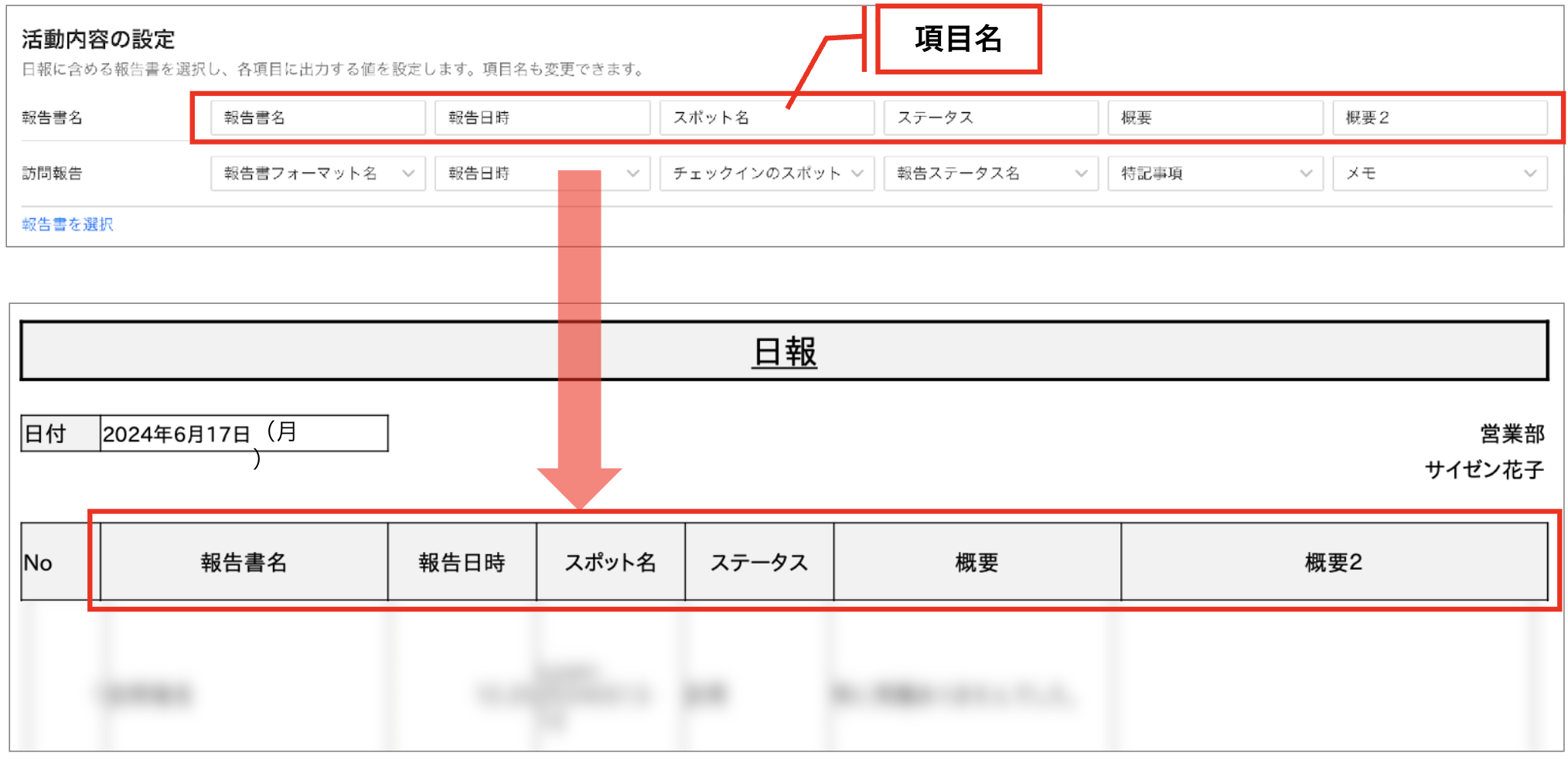
Task: Click the スポット名 item name input field
Action: (x=766, y=118)
